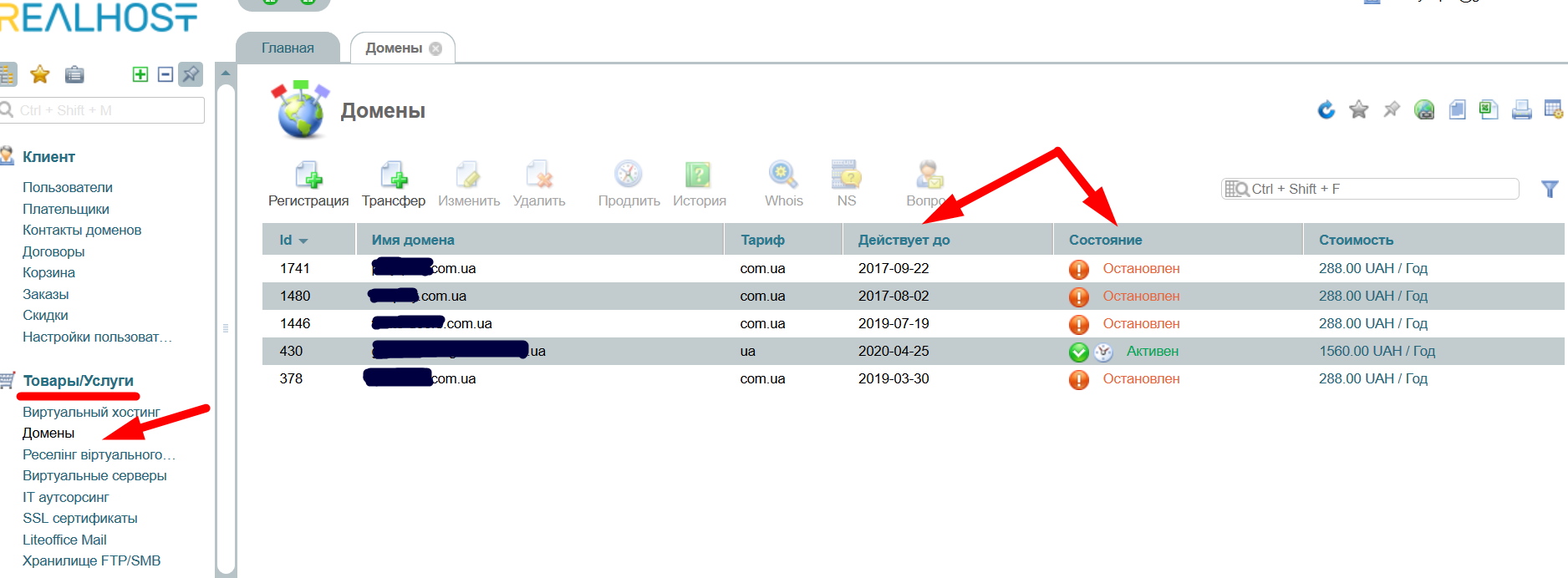Sort by Тариф column header
This screenshot has width=1568, height=578.
point(783,240)
